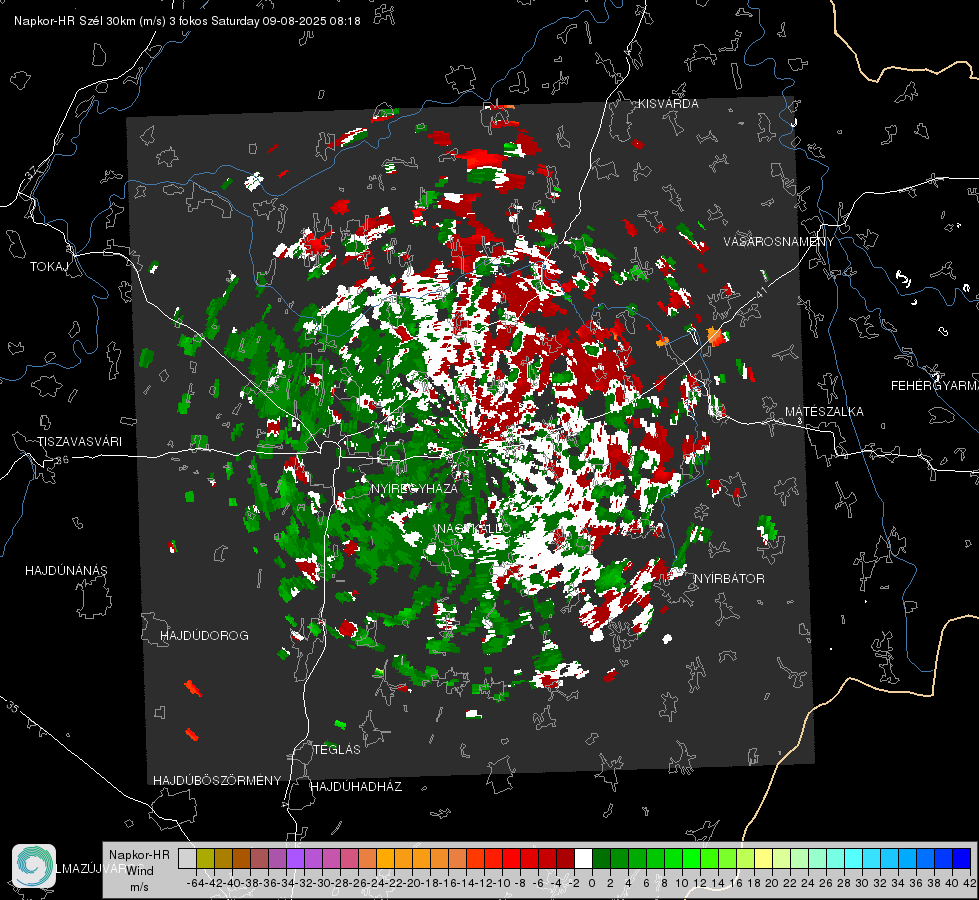This screenshot has height=900, width=979.
Task: Click the FEHÉRGYARMAT label at the right edge
Action: 935,386
